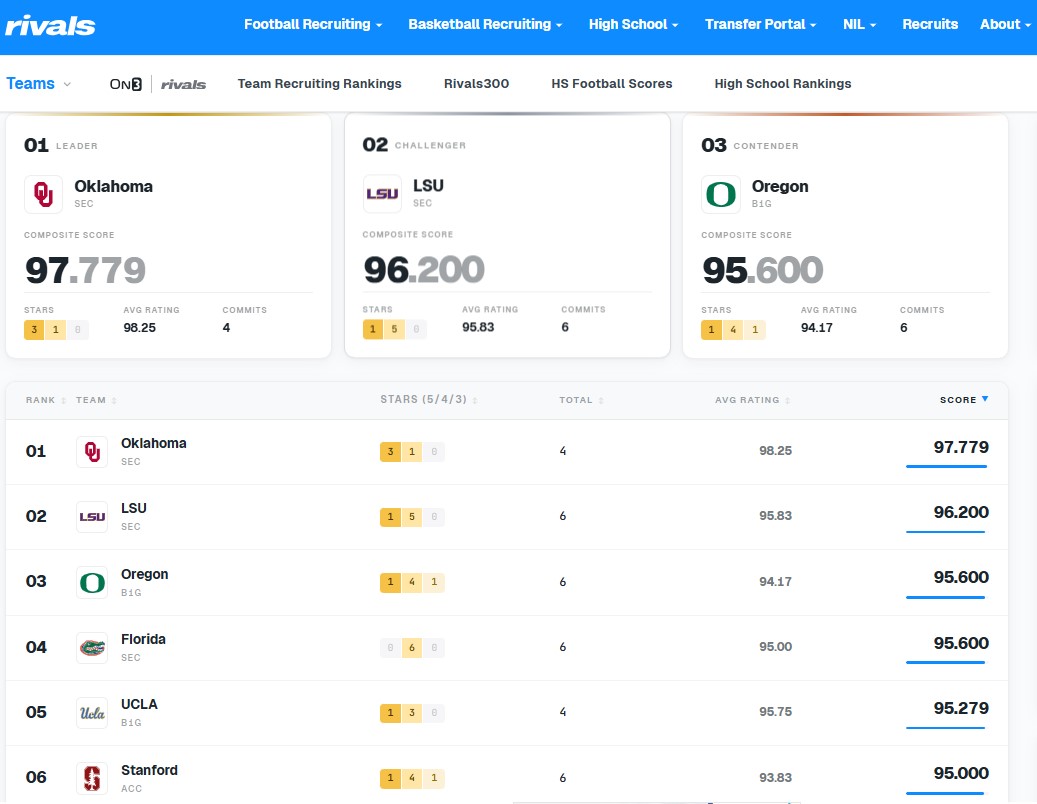Screen dimensions: 1037x804
Task: Open the small Rivals logo beside On3
Action: tap(183, 84)
